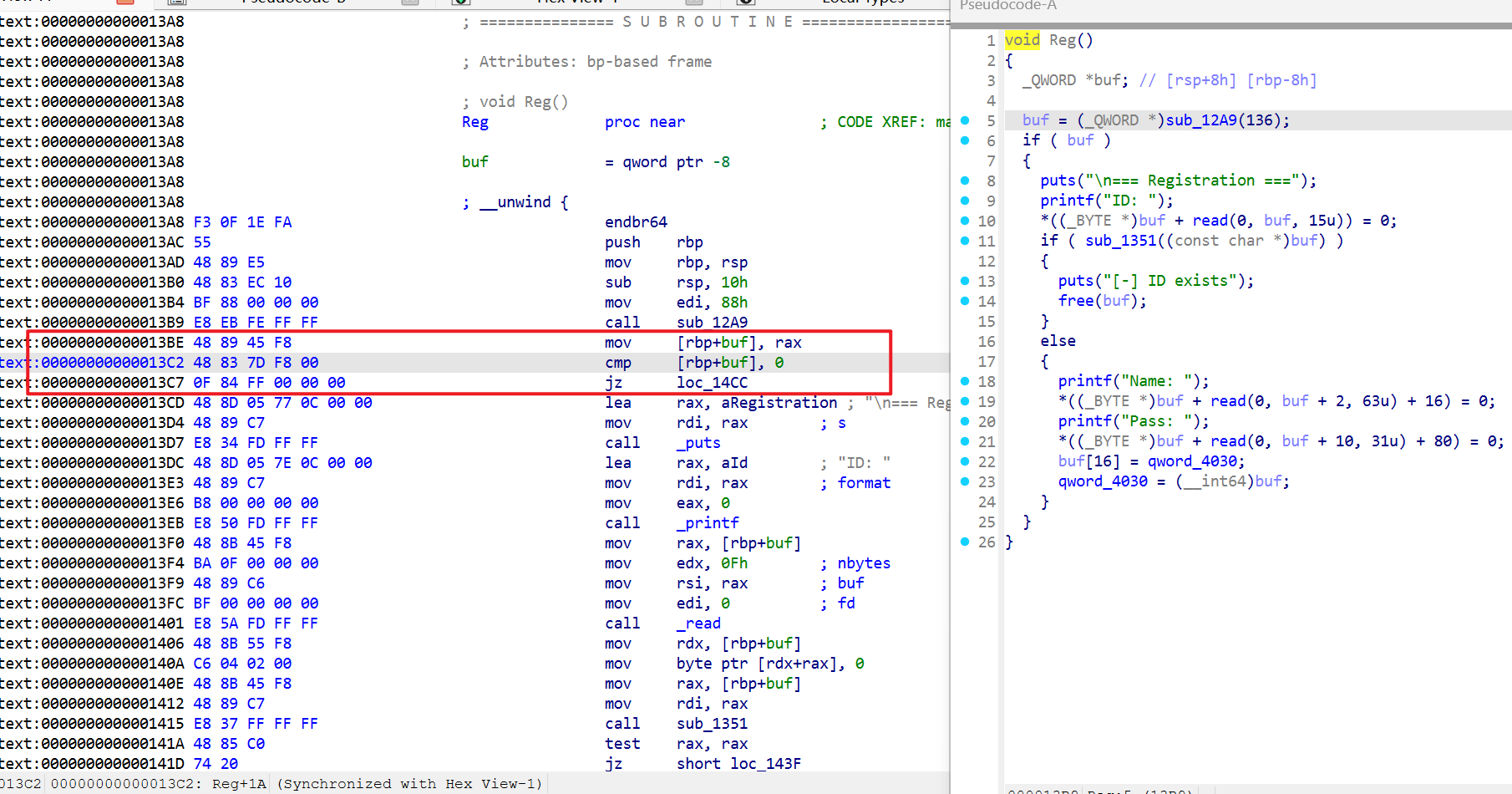Toggle breakpoint dot on pseudocode line 6

(x=965, y=140)
